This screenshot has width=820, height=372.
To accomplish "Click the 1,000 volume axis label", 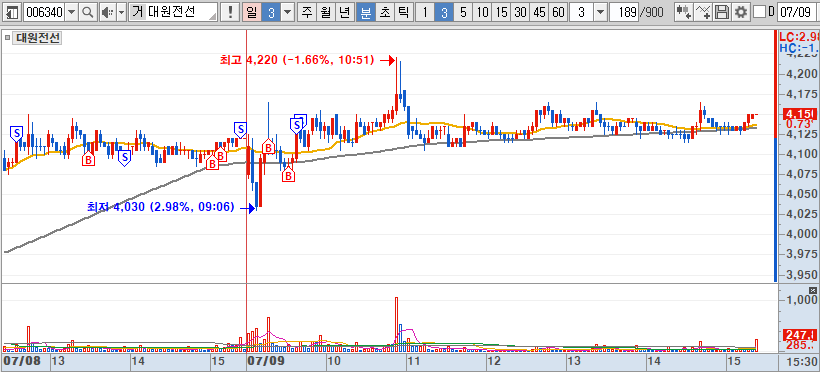I will [801, 300].
